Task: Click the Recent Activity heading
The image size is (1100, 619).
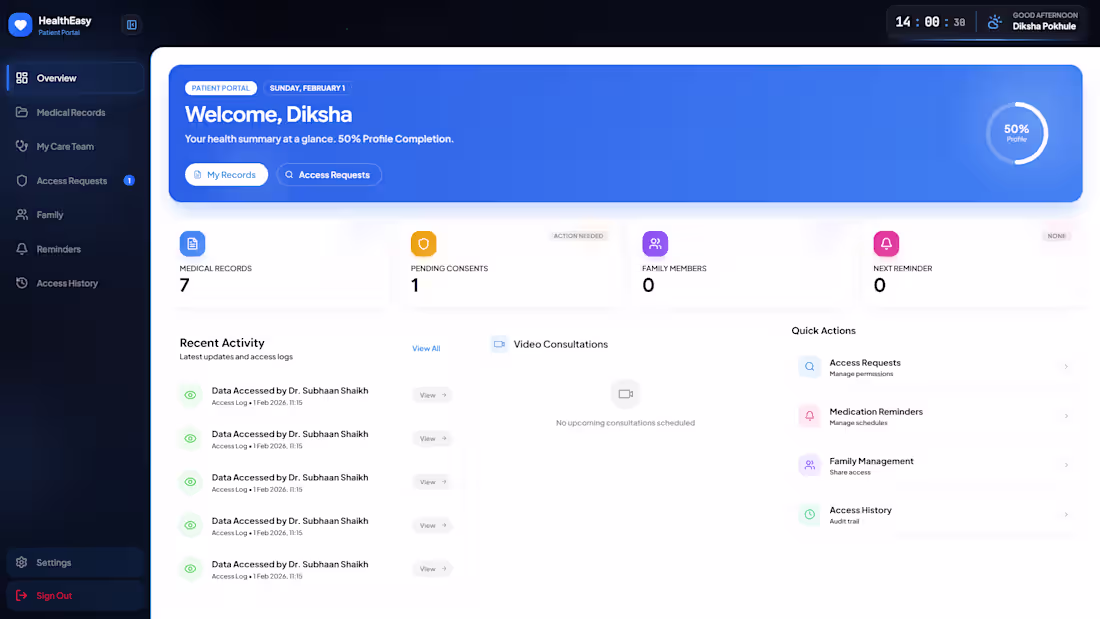Action: pos(222,342)
